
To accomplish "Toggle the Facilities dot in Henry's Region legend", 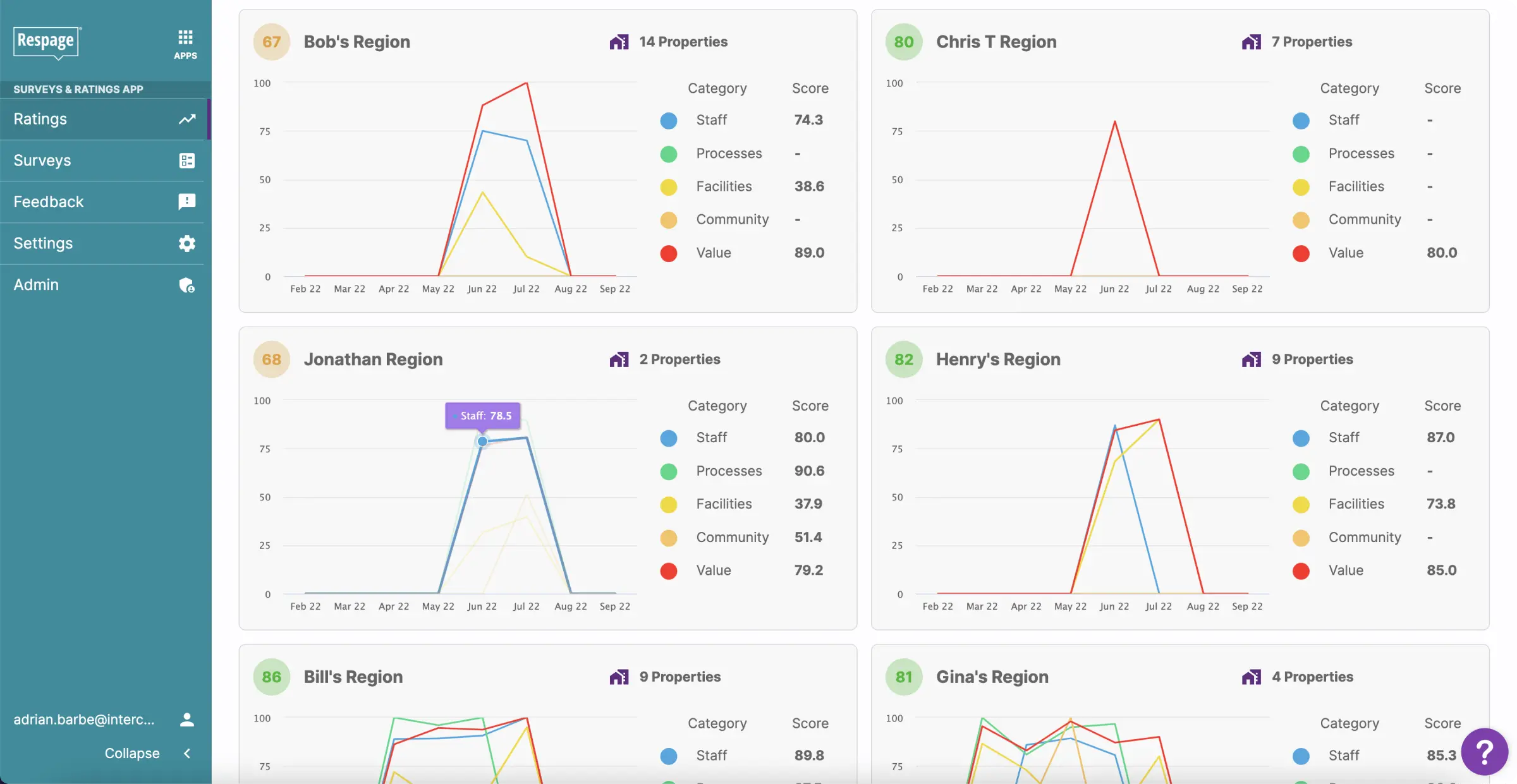I will [1301, 504].
